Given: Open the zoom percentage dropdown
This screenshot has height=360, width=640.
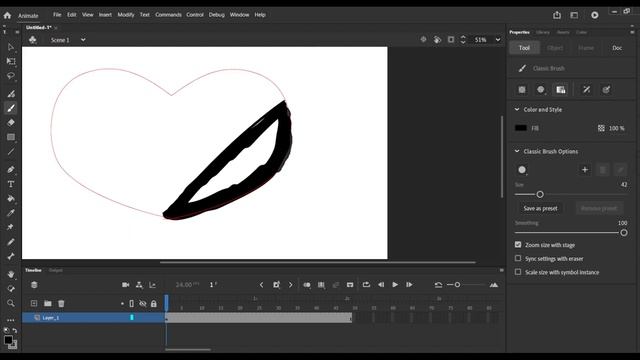Looking at the screenshot, I should tap(498, 40).
